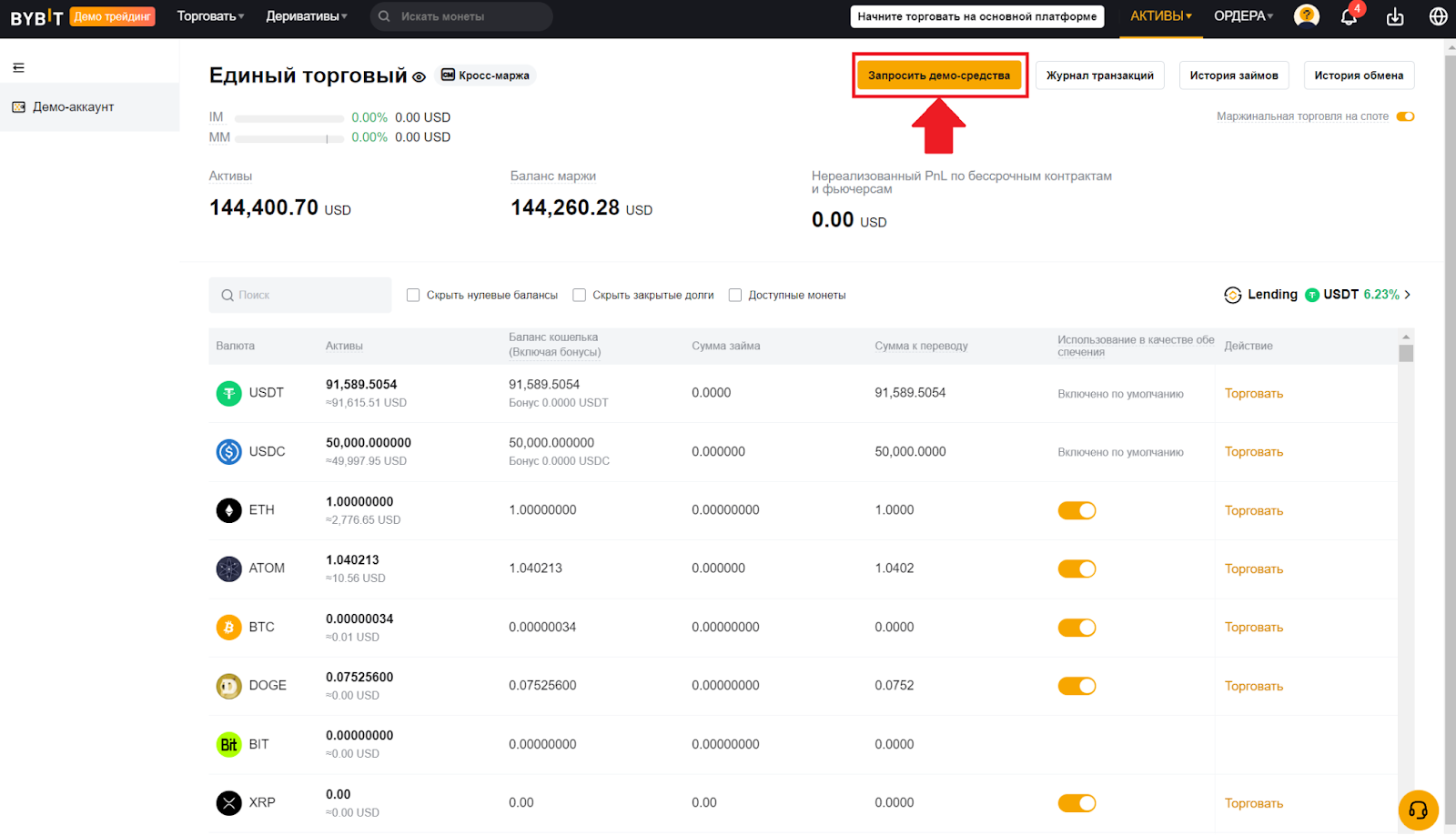The height and width of the screenshot is (835, 1456).
Task: Click the Cross-margin mode badge
Action: coord(486,75)
